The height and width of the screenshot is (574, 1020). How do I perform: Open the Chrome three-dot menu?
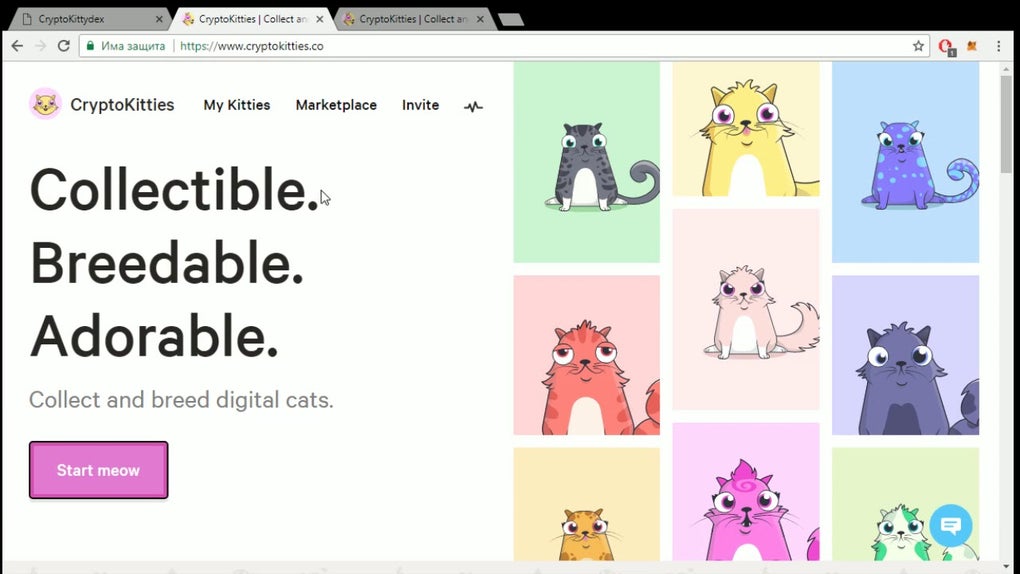click(999, 46)
